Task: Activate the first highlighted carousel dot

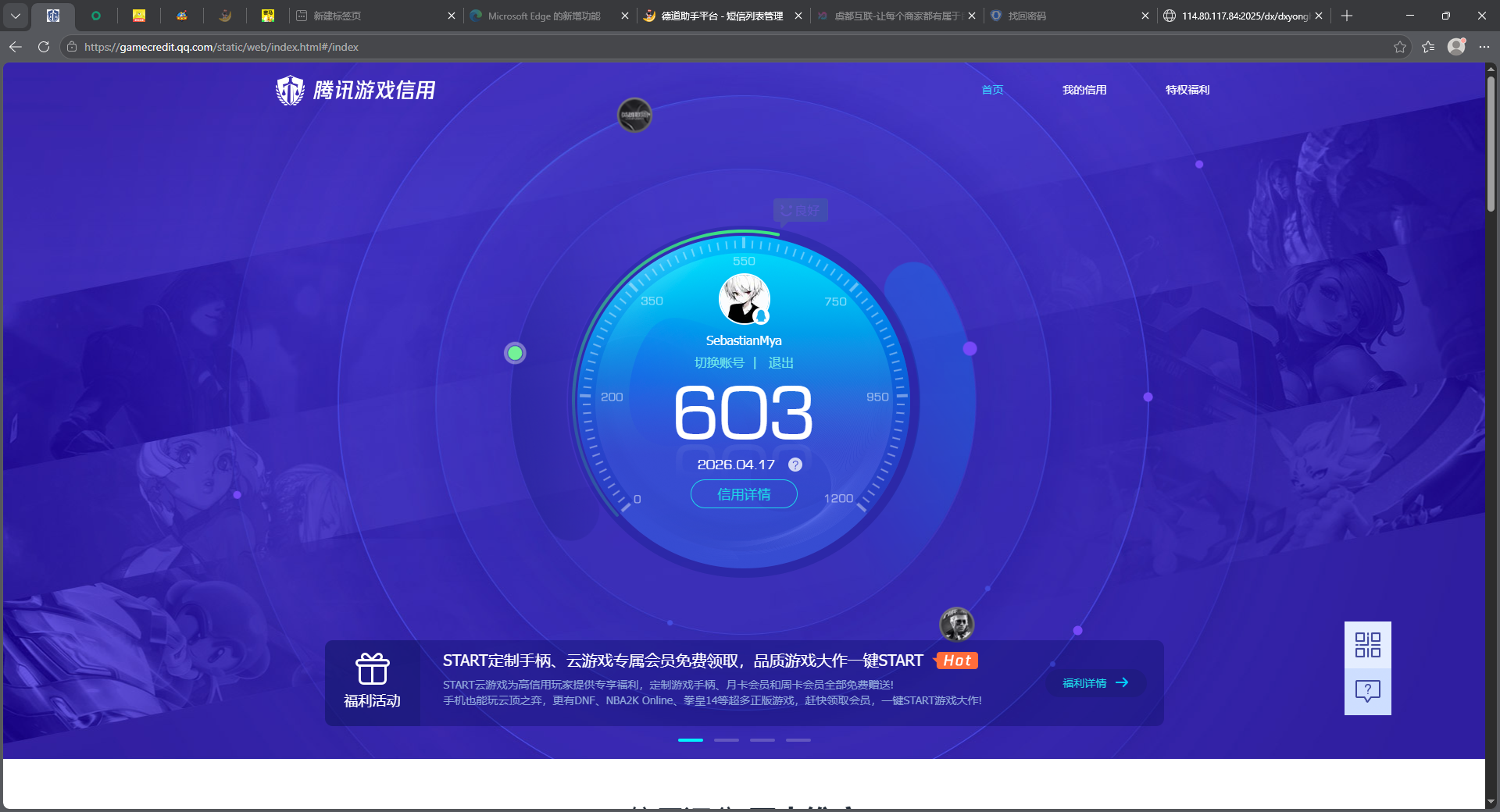Action: point(691,740)
